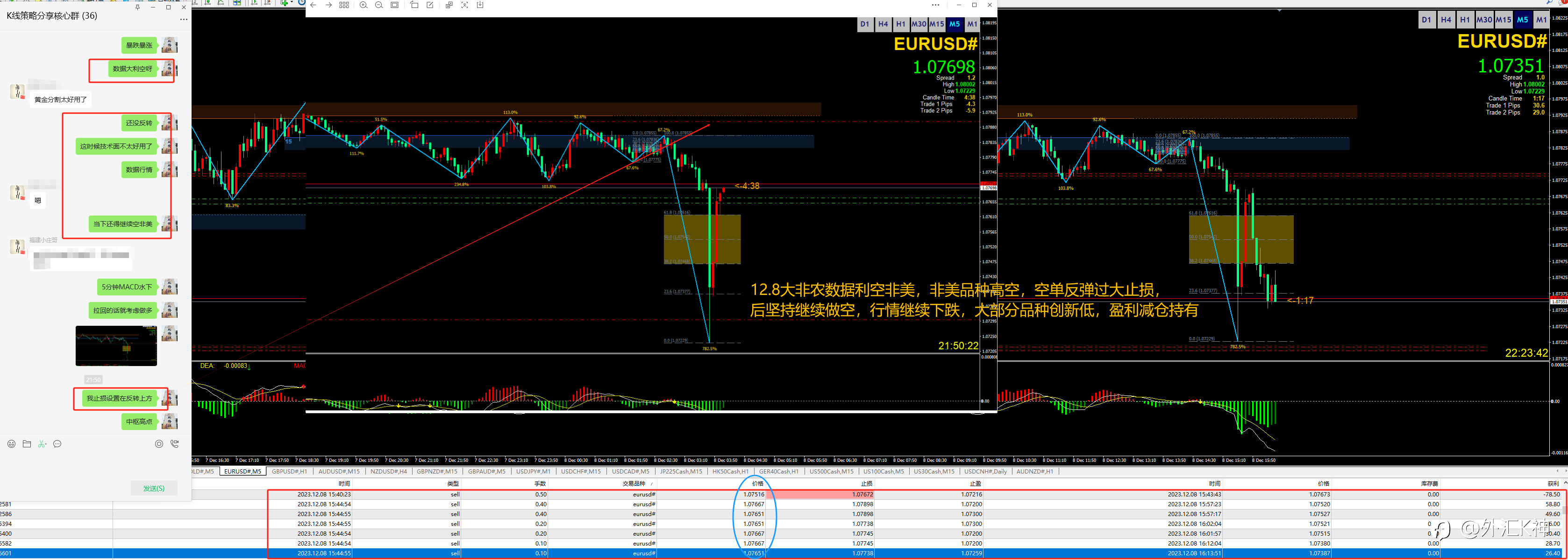Viewport: 1568px width, 560px height.
Task: Zoom out on the viewer image
Action: click(x=378, y=5)
